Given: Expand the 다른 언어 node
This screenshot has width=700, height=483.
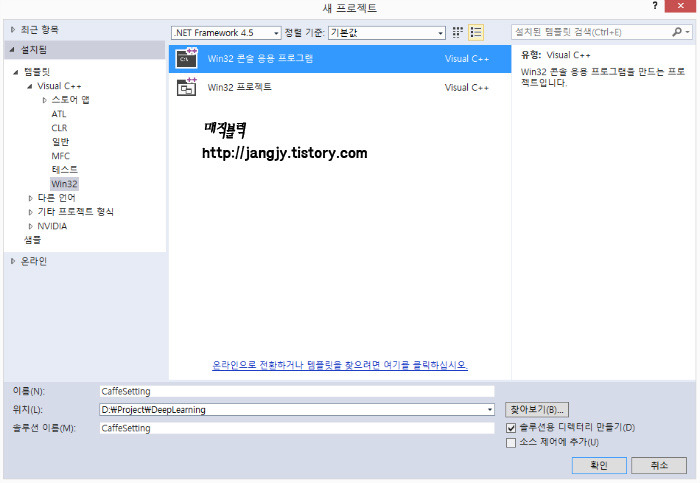Looking at the screenshot, I should [x=30, y=198].
